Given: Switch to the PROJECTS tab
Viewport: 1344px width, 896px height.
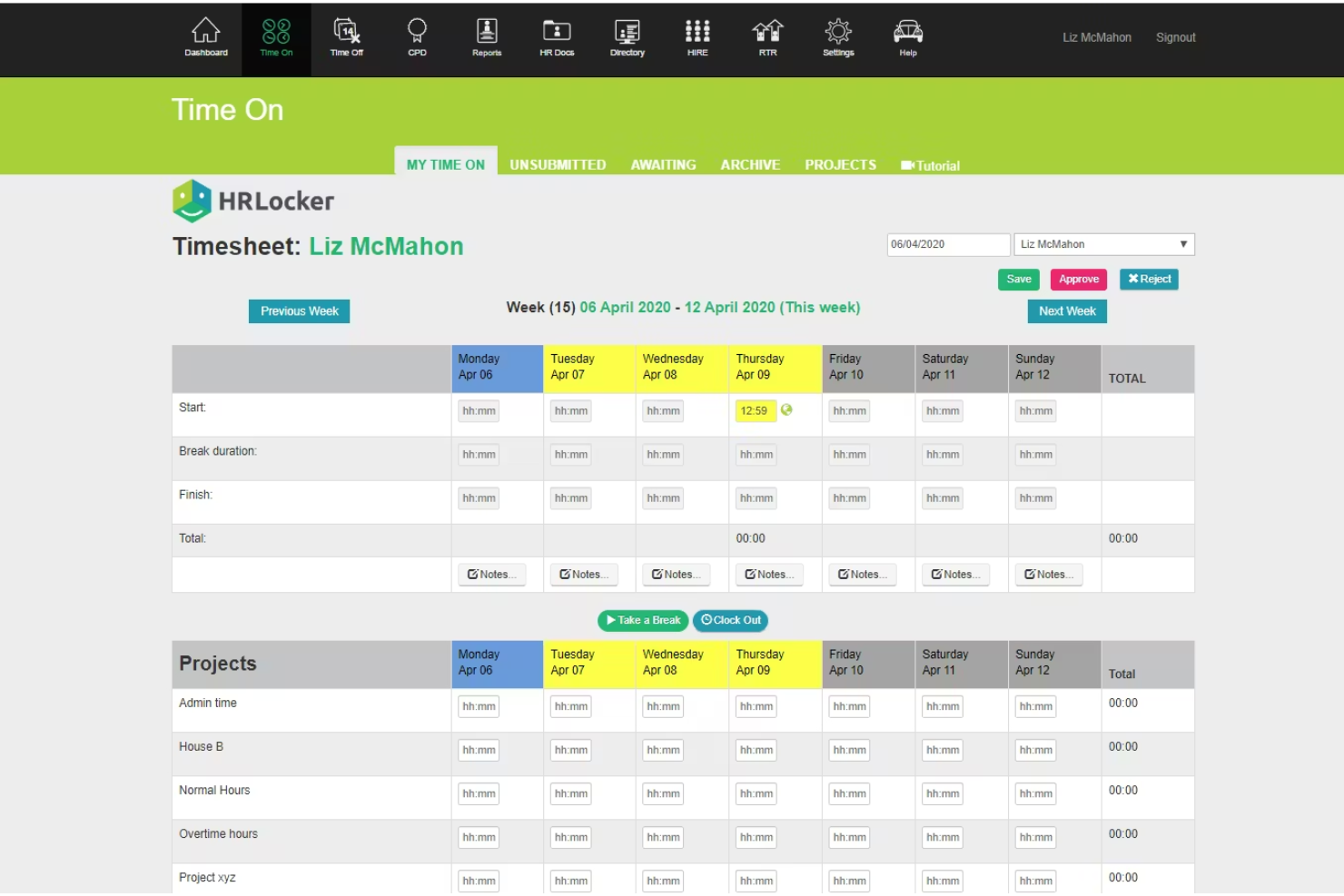Looking at the screenshot, I should point(840,164).
